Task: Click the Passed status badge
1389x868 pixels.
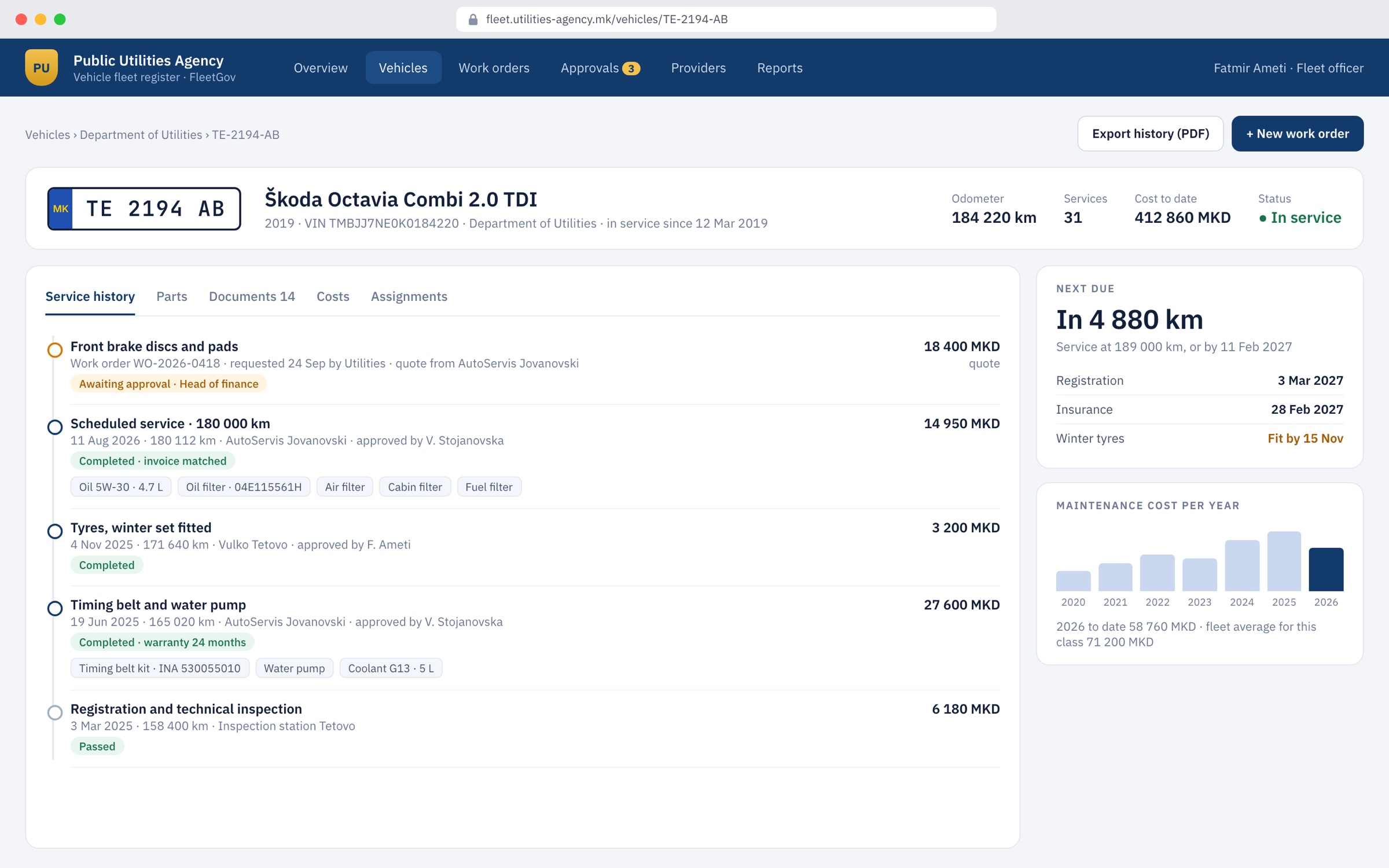Action: coord(97,746)
